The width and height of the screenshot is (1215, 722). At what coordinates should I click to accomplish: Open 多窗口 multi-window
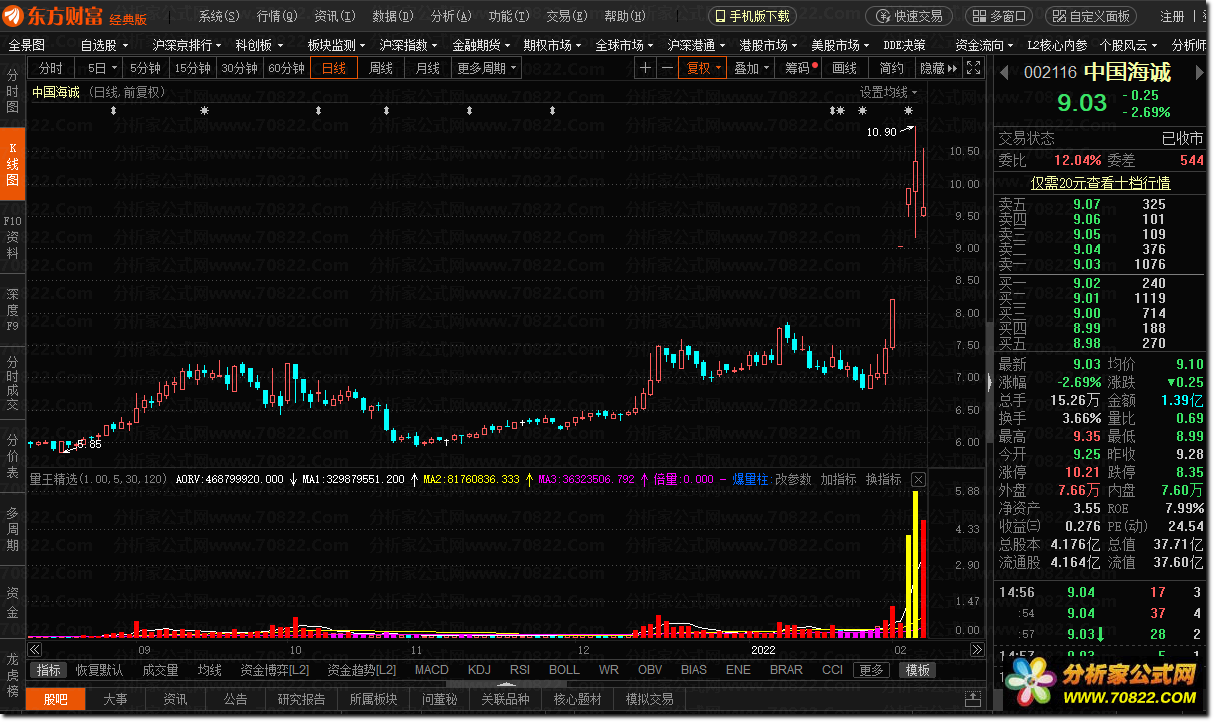pos(999,16)
